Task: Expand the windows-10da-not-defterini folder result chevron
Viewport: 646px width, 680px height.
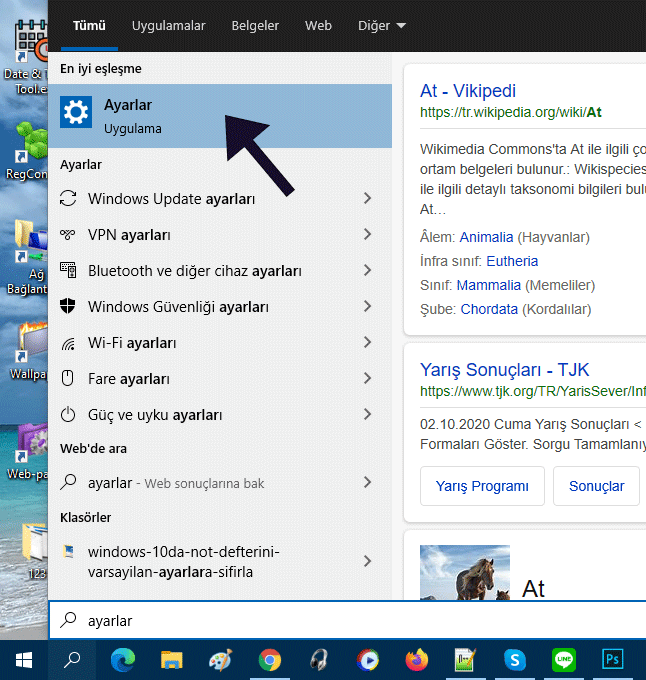Action: pos(367,561)
